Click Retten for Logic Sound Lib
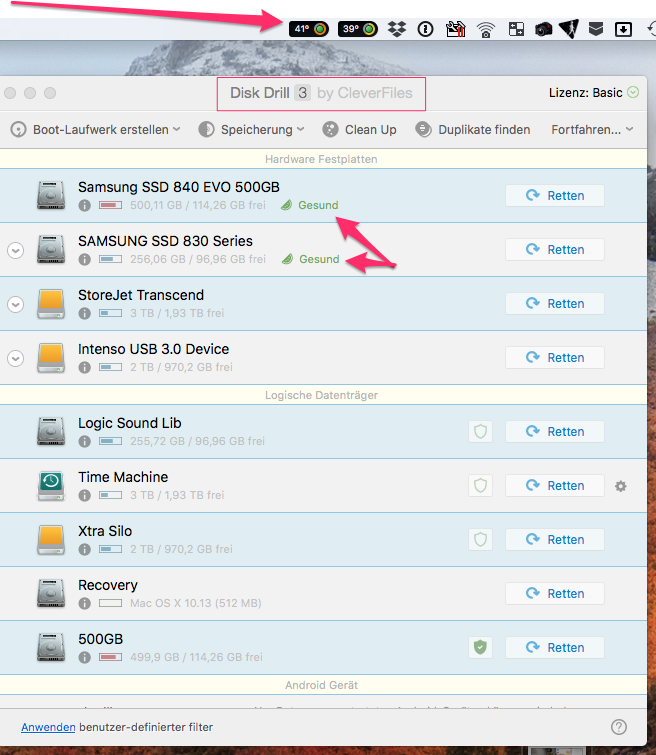Screen dimensions: 656x755 coord(555,431)
